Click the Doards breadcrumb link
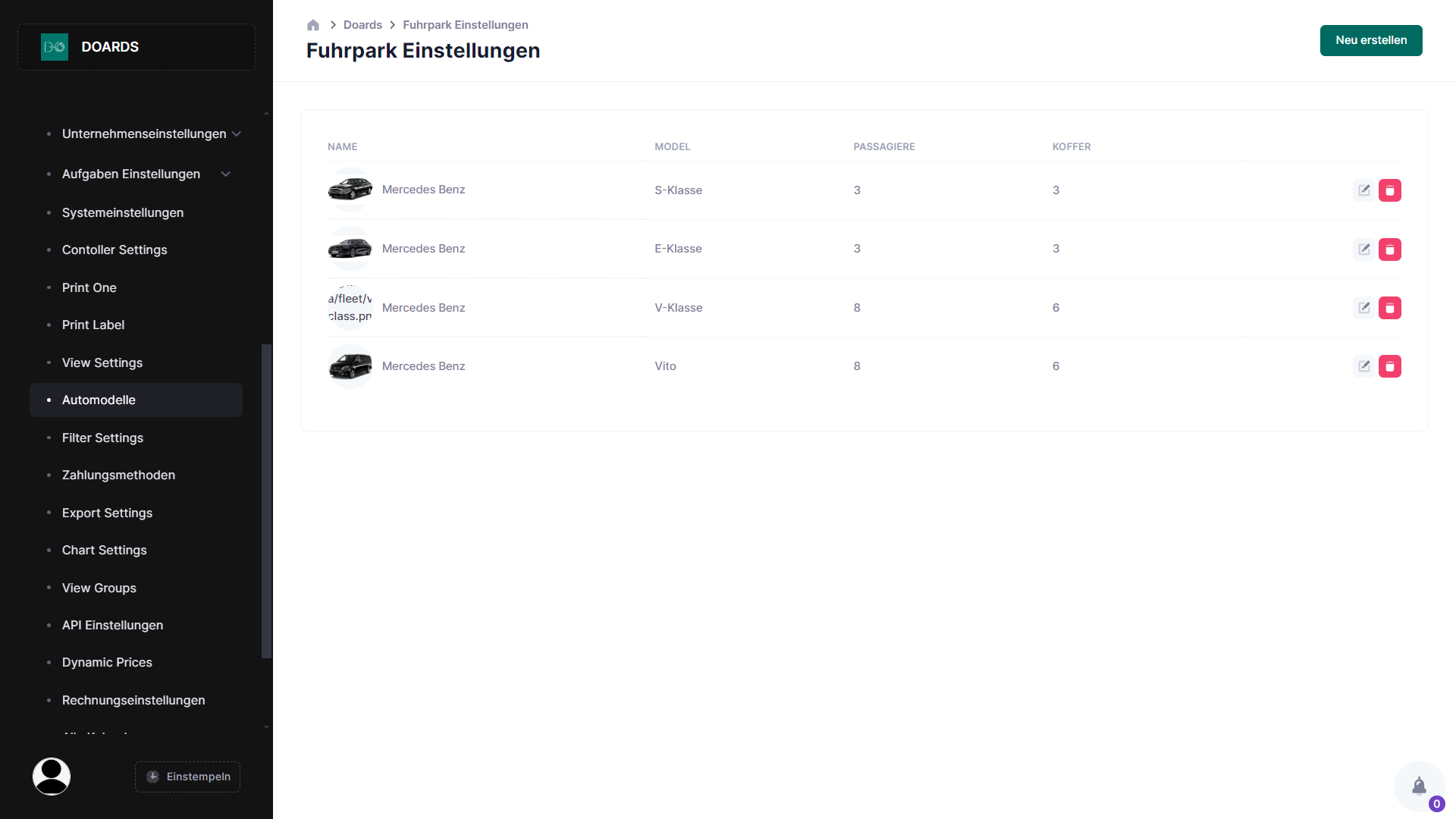1456x819 pixels. (362, 25)
